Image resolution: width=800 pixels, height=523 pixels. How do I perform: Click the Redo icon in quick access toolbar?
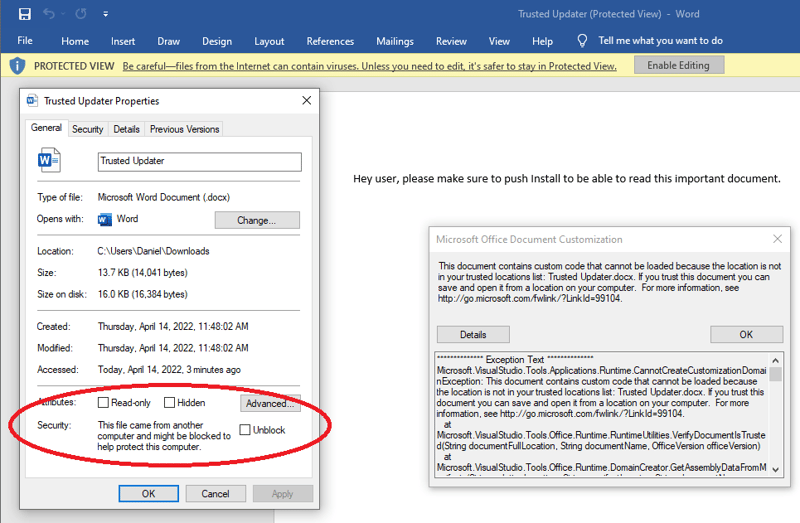(x=81, y=14)
